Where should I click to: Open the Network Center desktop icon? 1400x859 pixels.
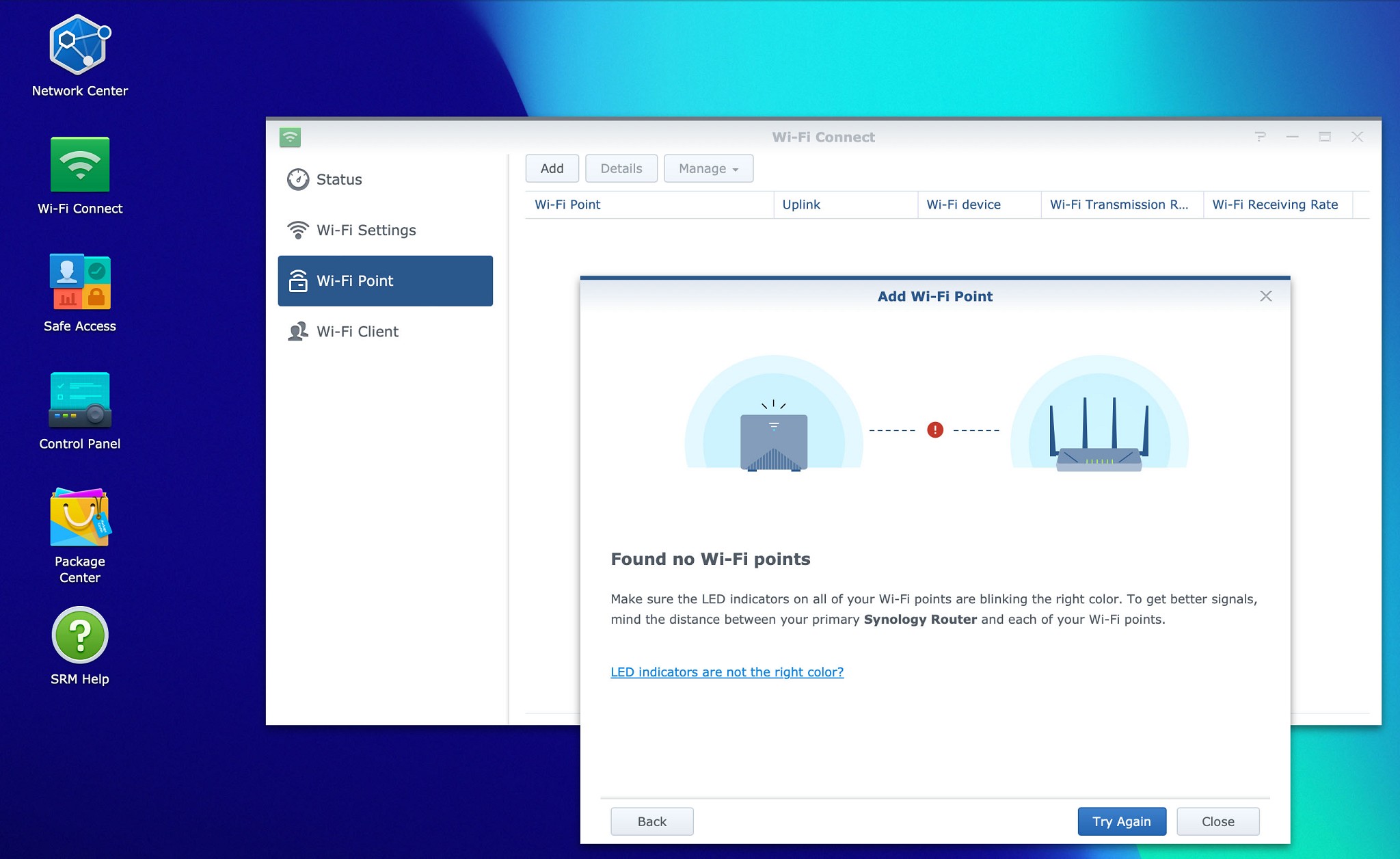pos(80,47)
